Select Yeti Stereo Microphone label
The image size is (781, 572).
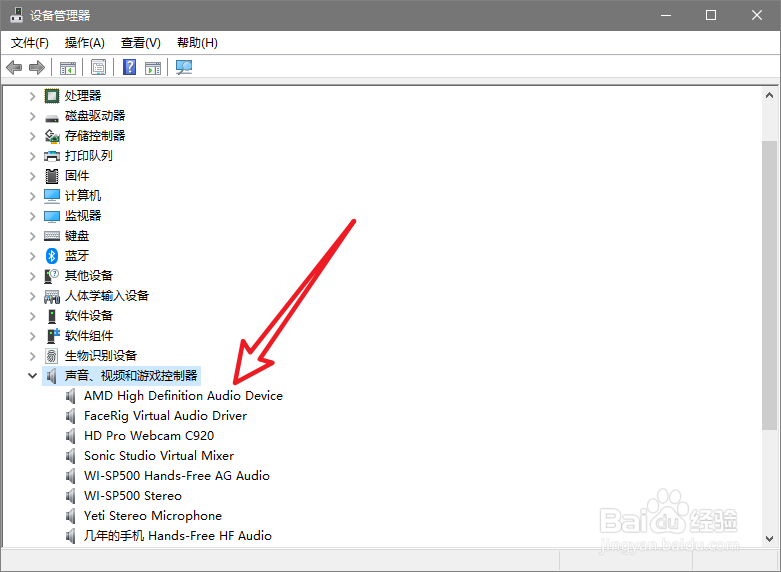point(153,516)
